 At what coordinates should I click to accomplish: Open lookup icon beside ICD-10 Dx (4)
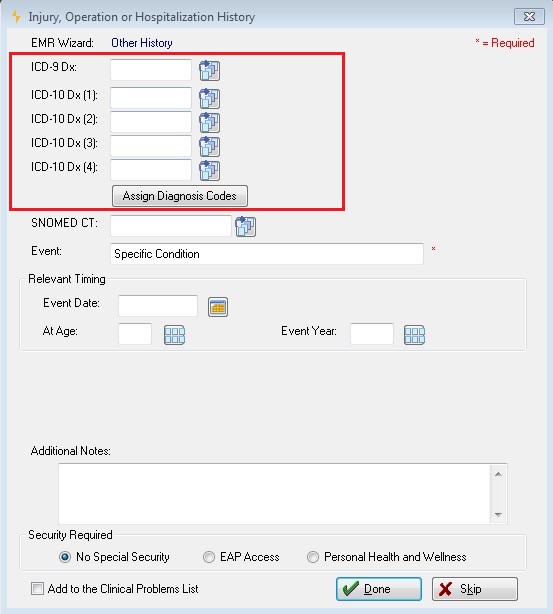210,170
